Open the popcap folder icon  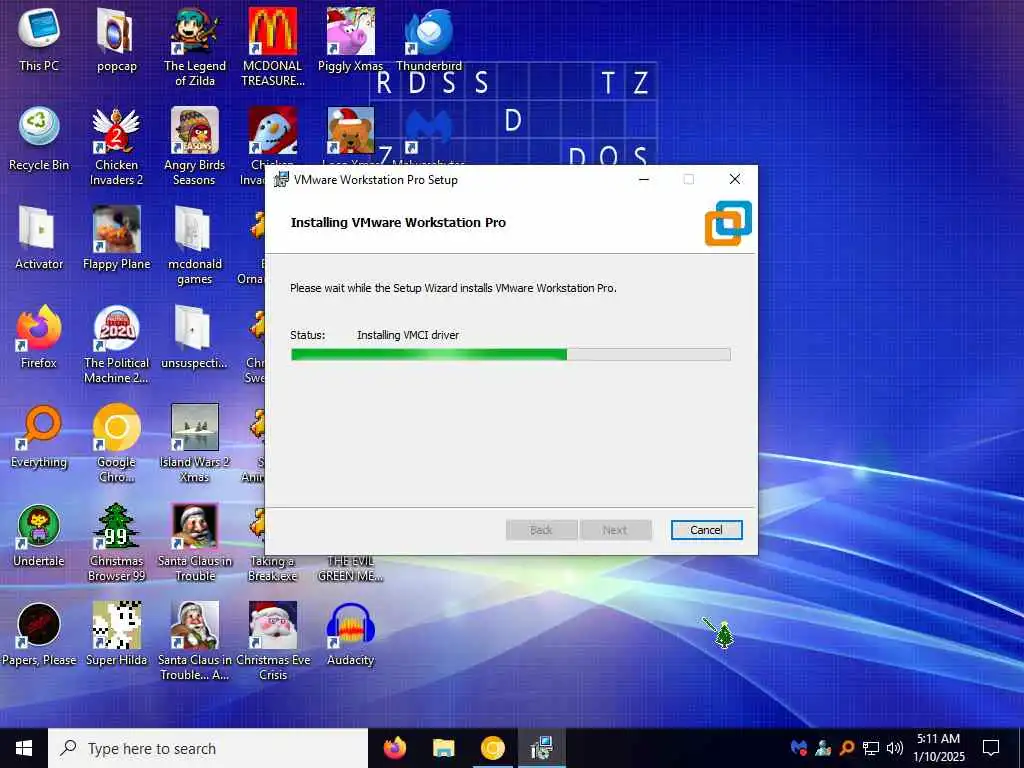tap(116, 39)
